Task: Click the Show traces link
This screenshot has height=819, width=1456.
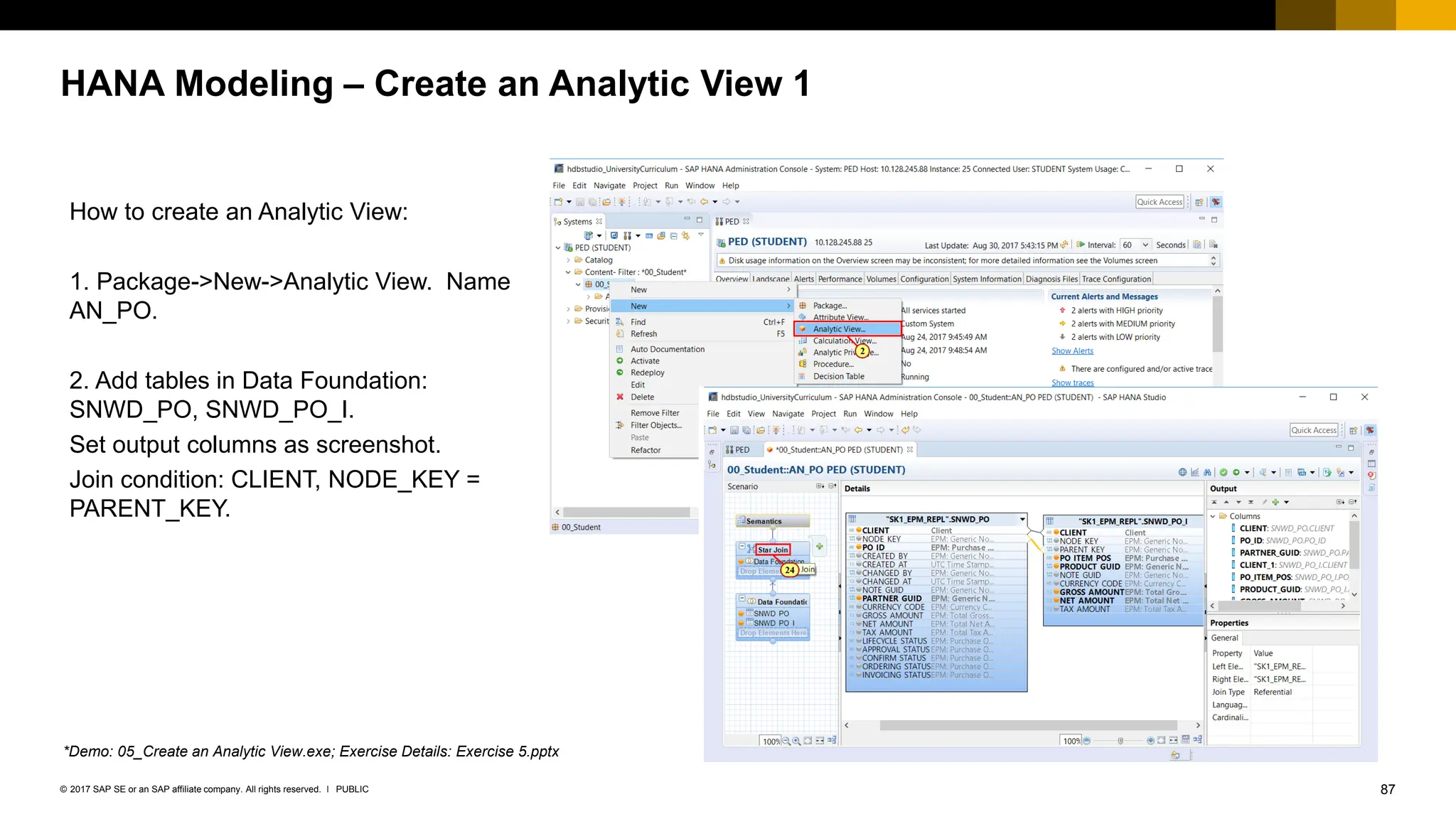Action: tap(1072, 383)
